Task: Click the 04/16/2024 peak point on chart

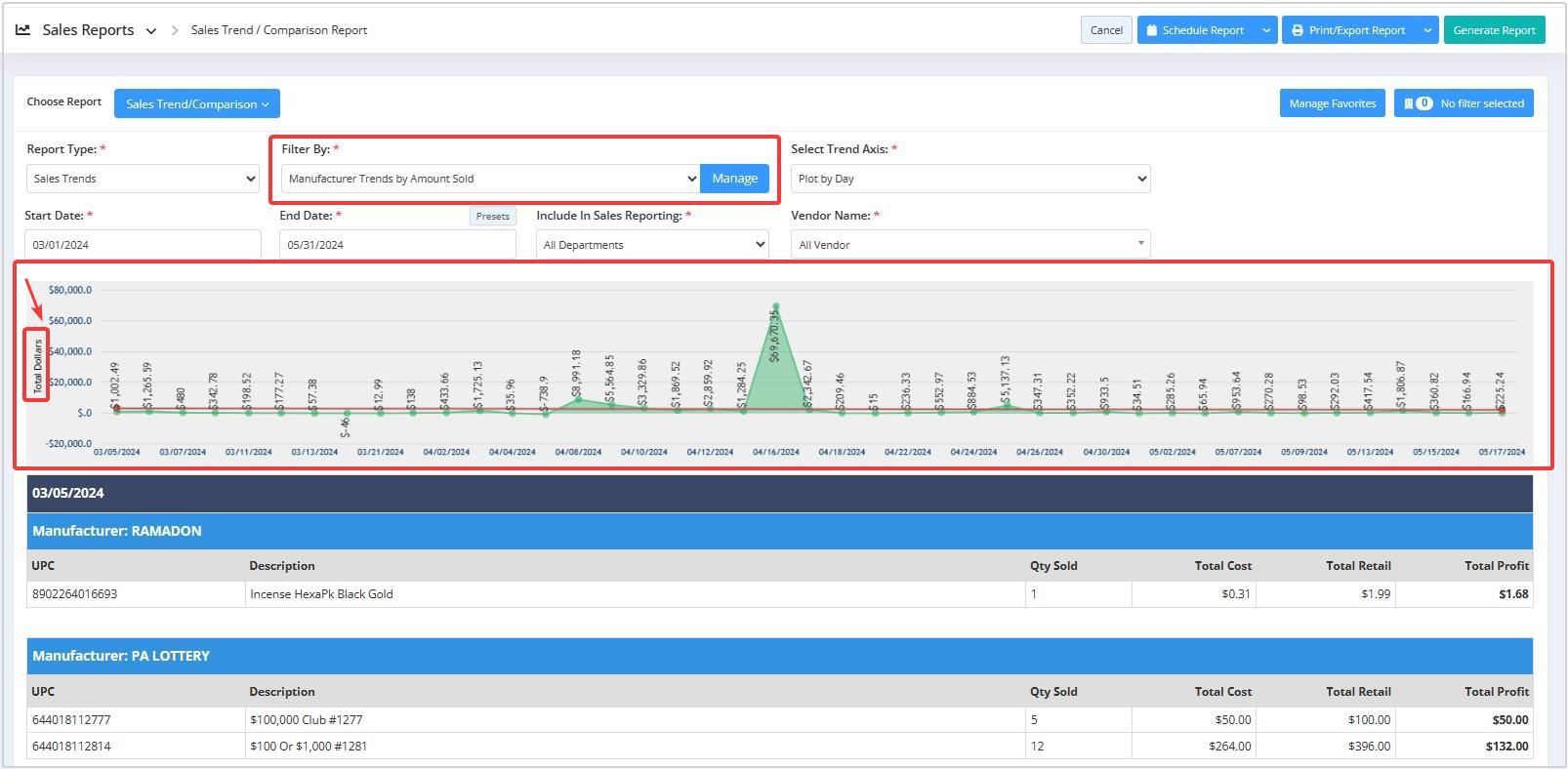Action: [776, 306]
